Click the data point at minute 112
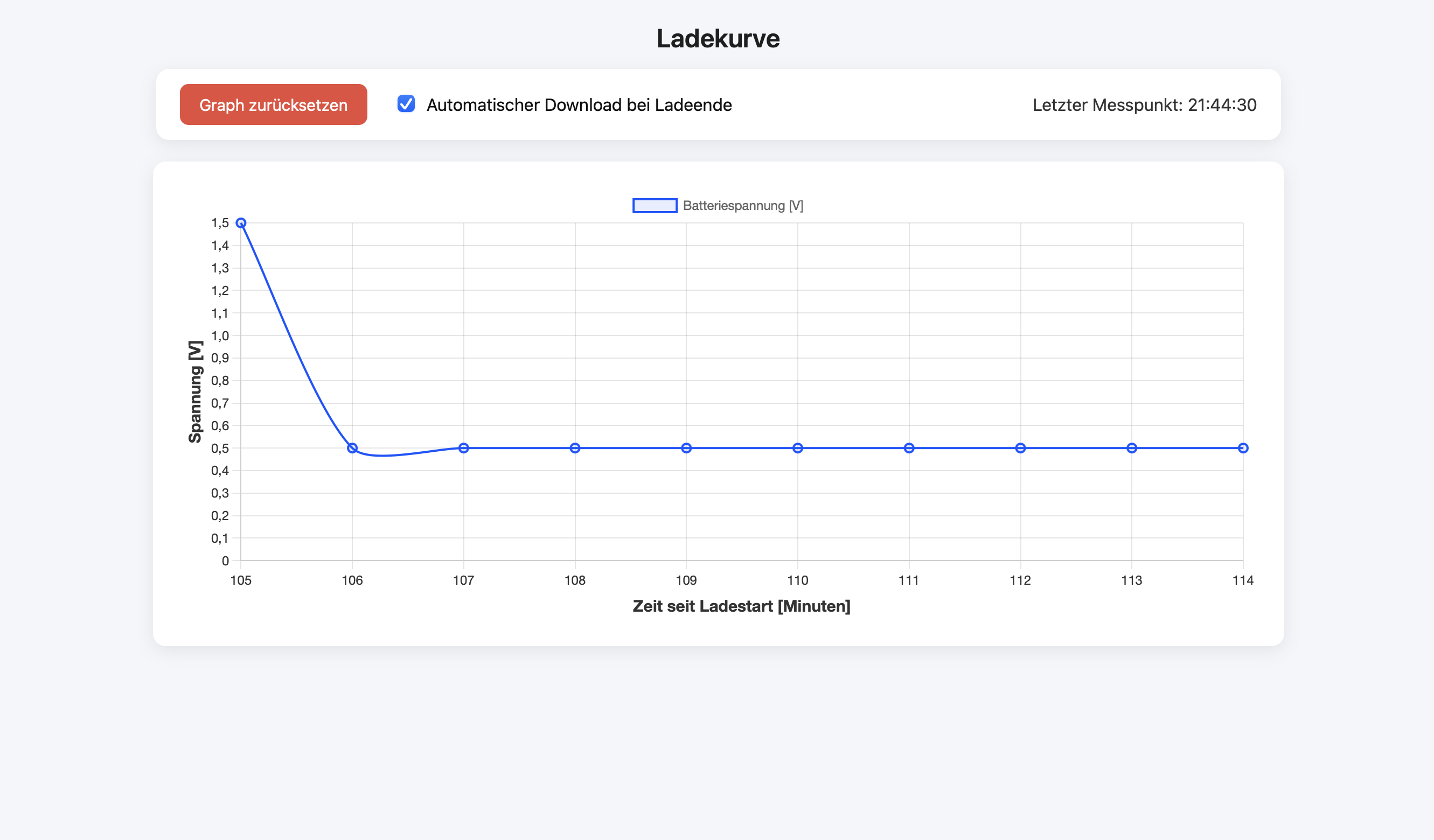Screen dimensions: 1434x840 1020,448
